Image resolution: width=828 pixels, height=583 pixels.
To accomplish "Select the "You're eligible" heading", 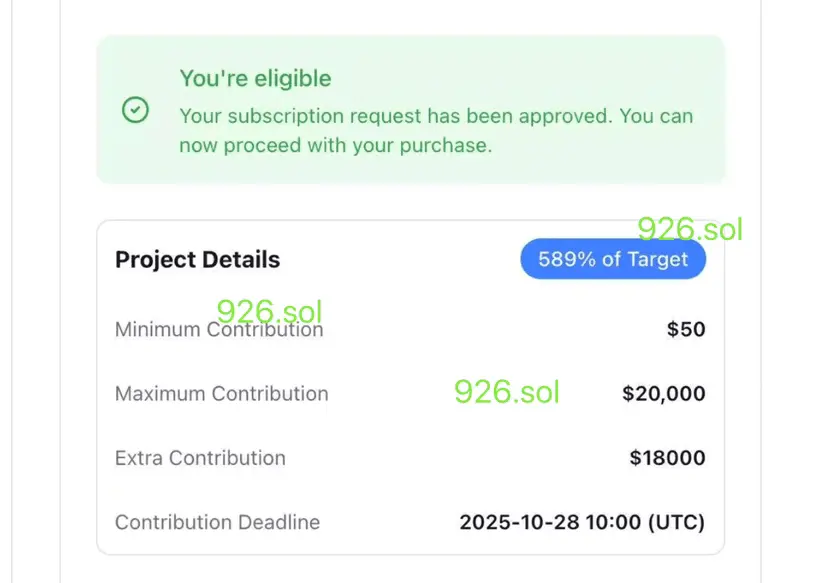I will click(x=255, y=78).
